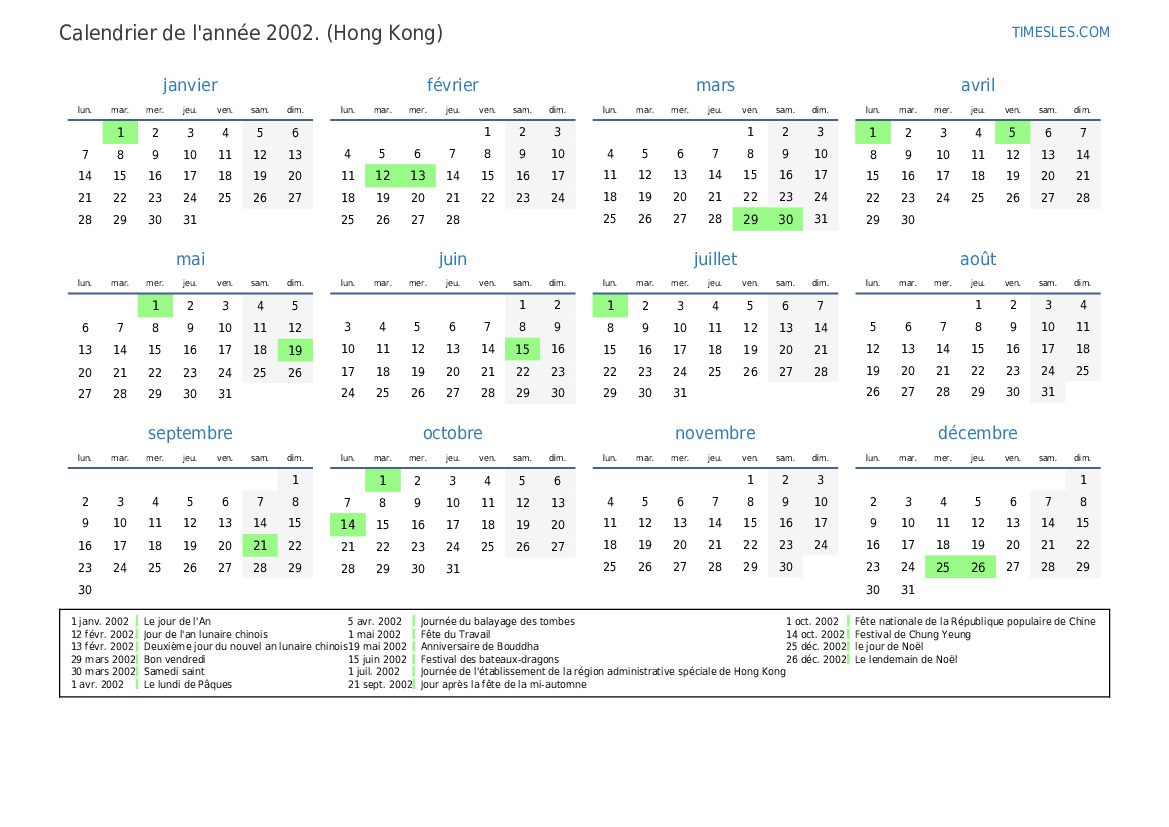The width and height of the screenshot is (1169, 827).
Task: Select the janvier month heading
Action: click(x=190, y=85)
